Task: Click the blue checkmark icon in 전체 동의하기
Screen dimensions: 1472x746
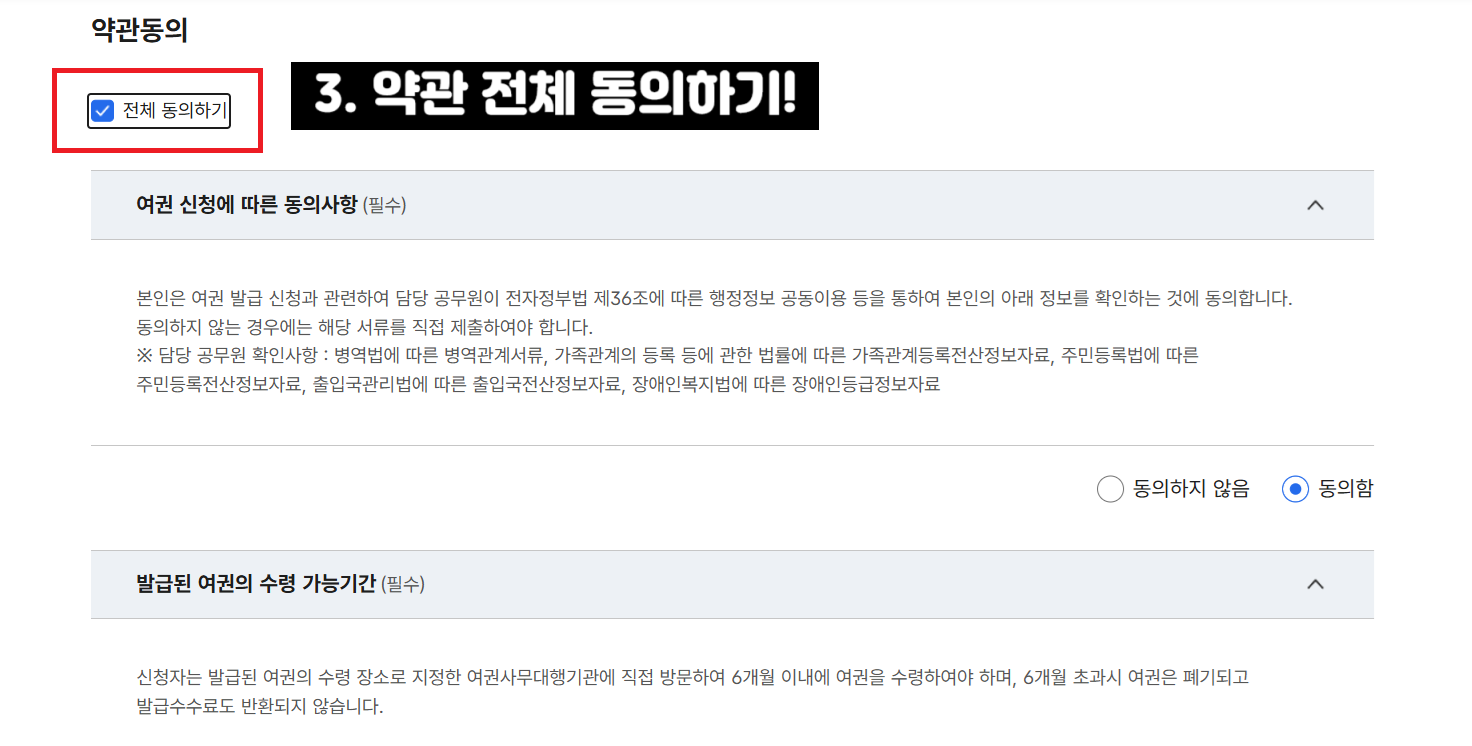Action: point(102,111)
